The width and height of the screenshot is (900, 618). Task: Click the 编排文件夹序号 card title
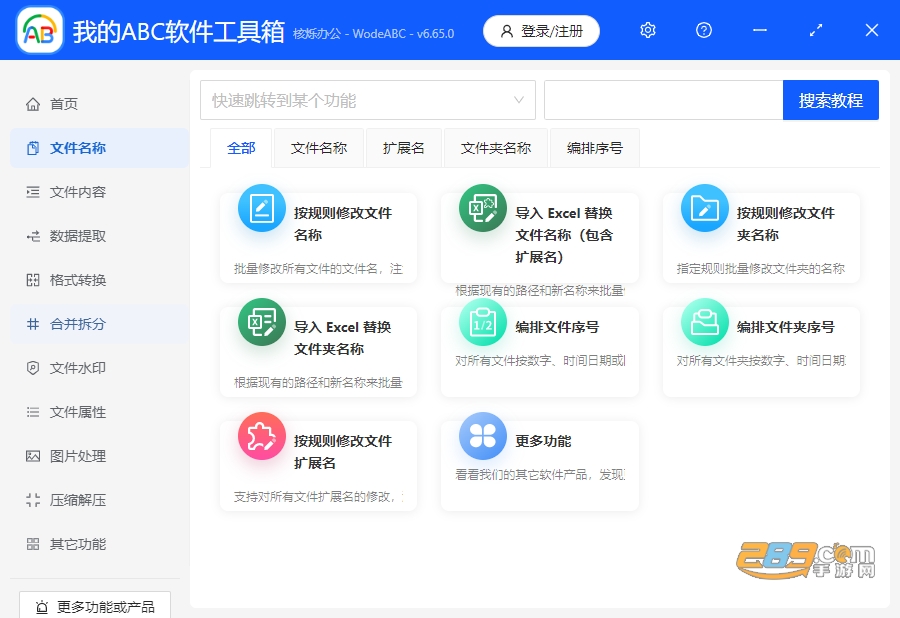[x=785, y=327]
